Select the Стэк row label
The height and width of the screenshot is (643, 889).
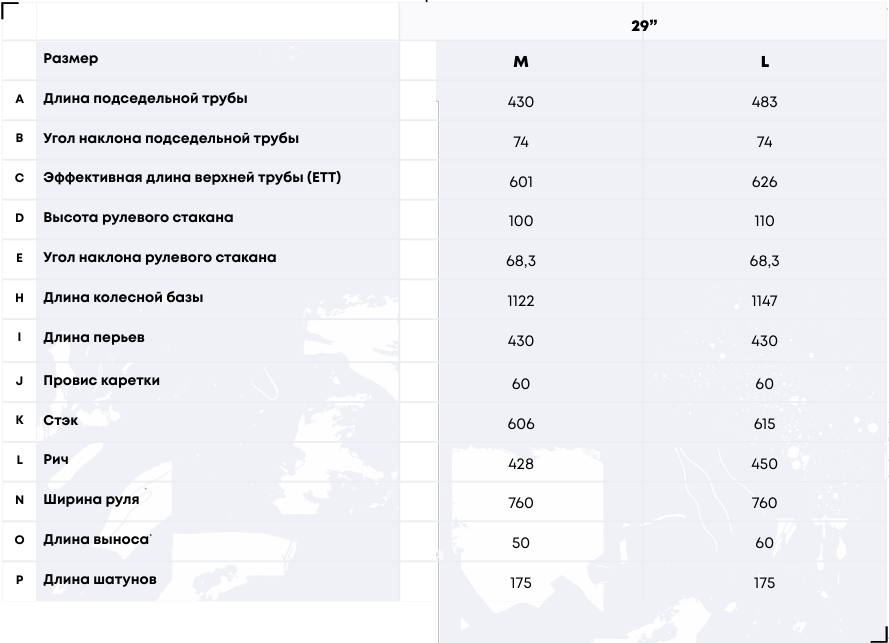pos(61,421)
